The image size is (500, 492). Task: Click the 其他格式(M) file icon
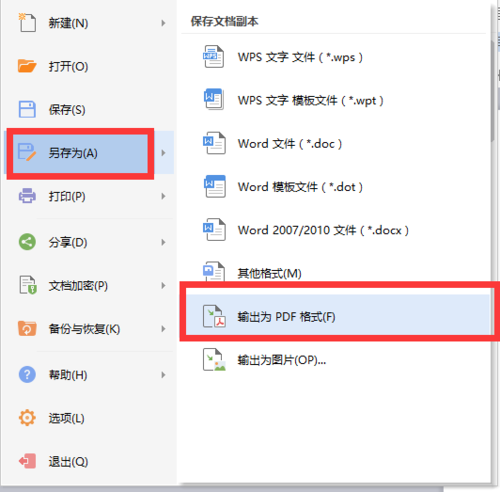[214, 272]
